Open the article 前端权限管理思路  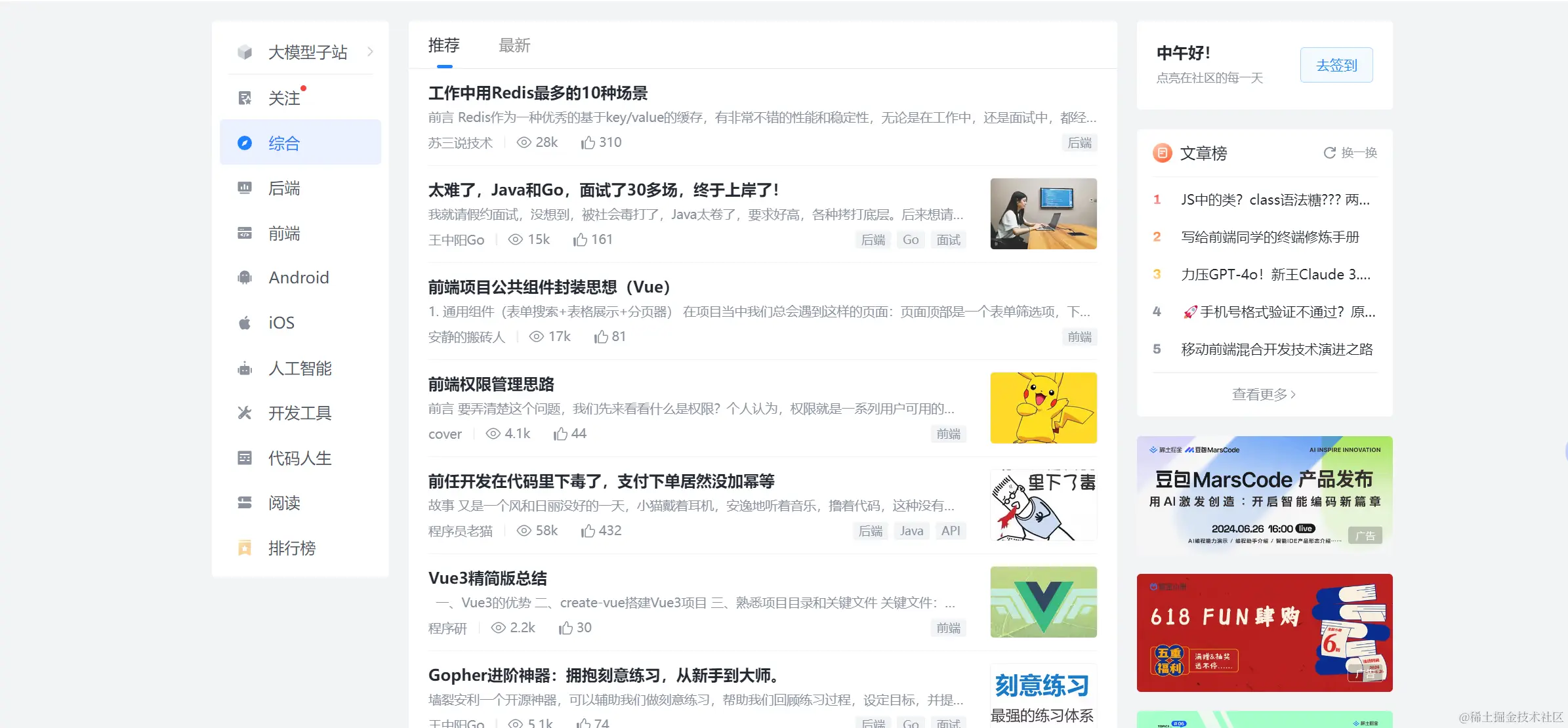click(x=491, y=384)
